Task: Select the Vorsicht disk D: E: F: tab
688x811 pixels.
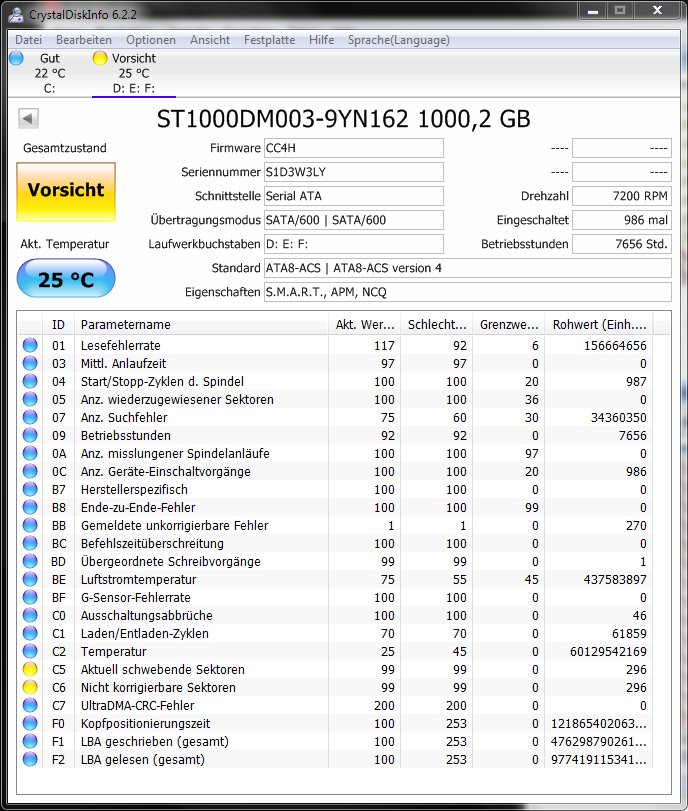Action: (134, 73)
